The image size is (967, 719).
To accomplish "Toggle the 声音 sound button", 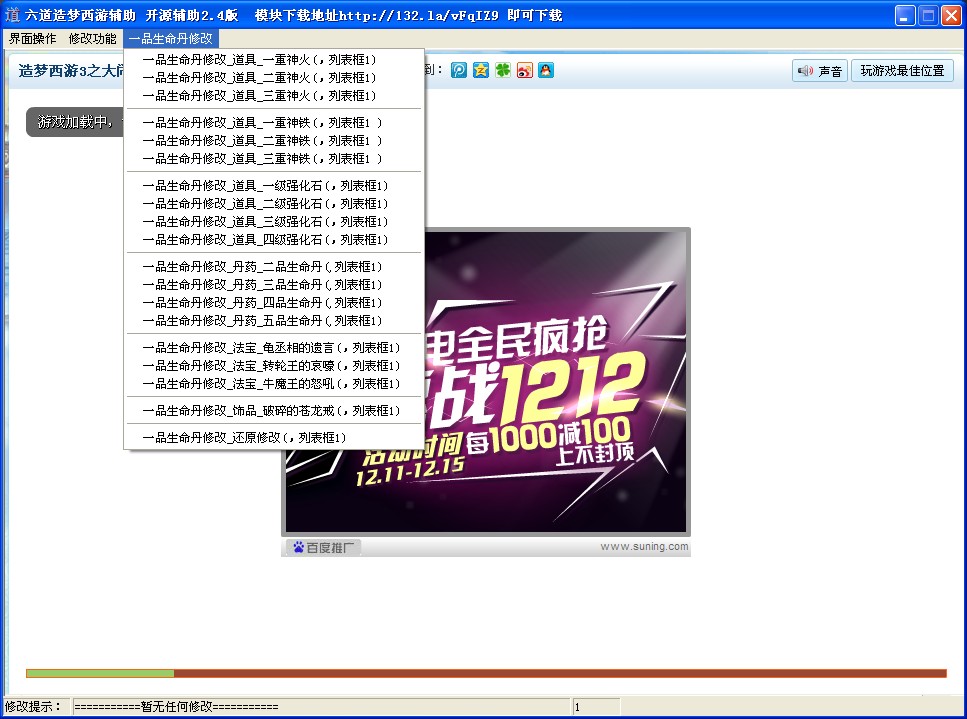I will tap(819, 71).
